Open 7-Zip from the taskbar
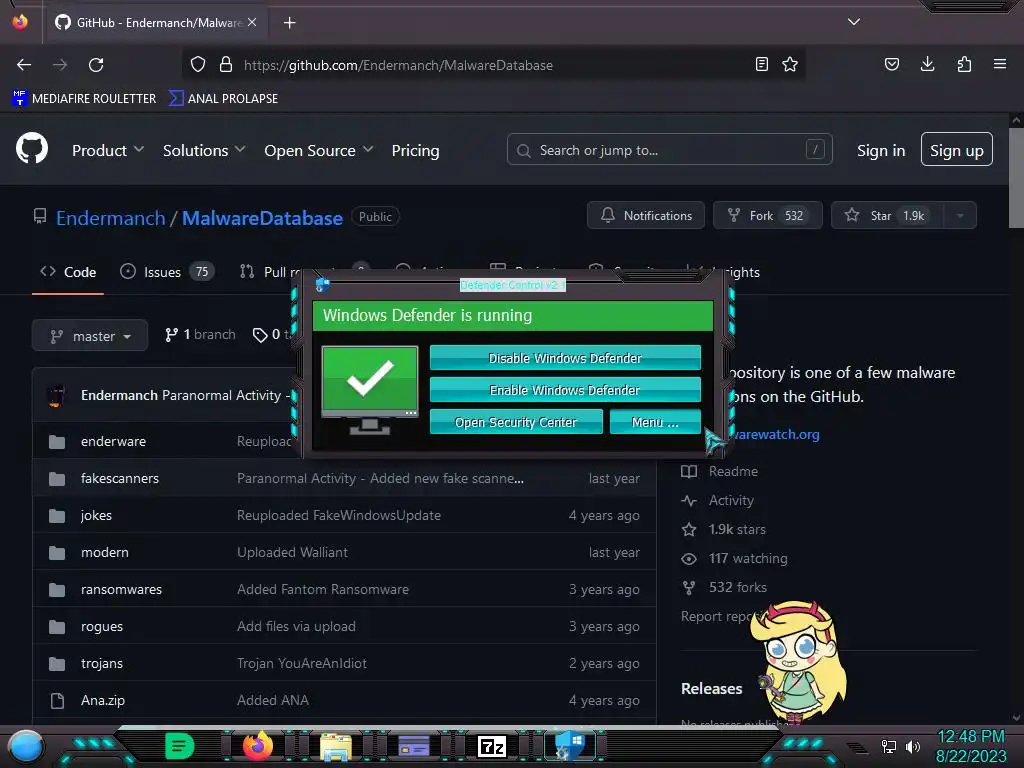The image size is (1024, 768). pos(492,746)
